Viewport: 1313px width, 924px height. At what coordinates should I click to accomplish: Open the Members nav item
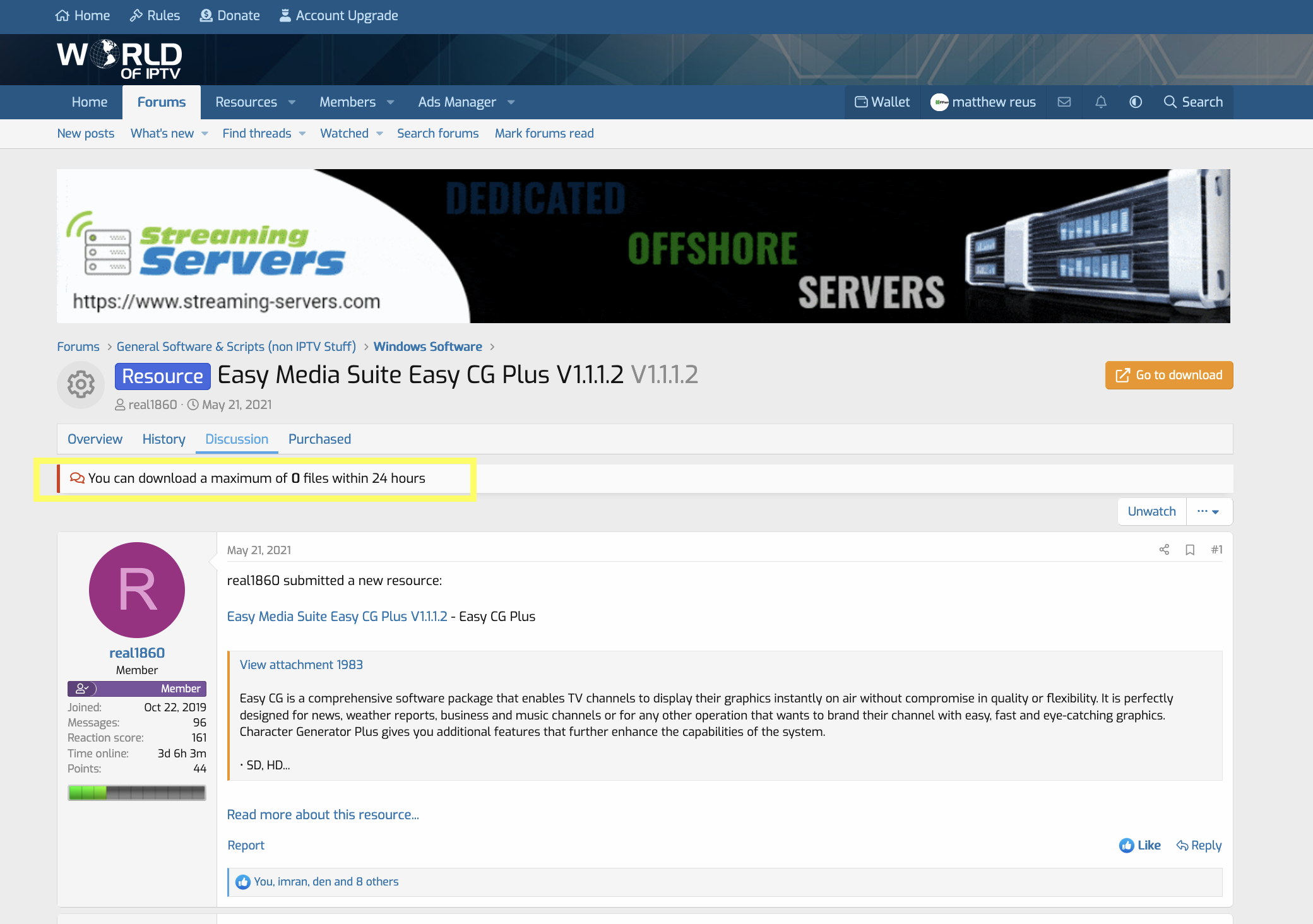coord(347,102)
